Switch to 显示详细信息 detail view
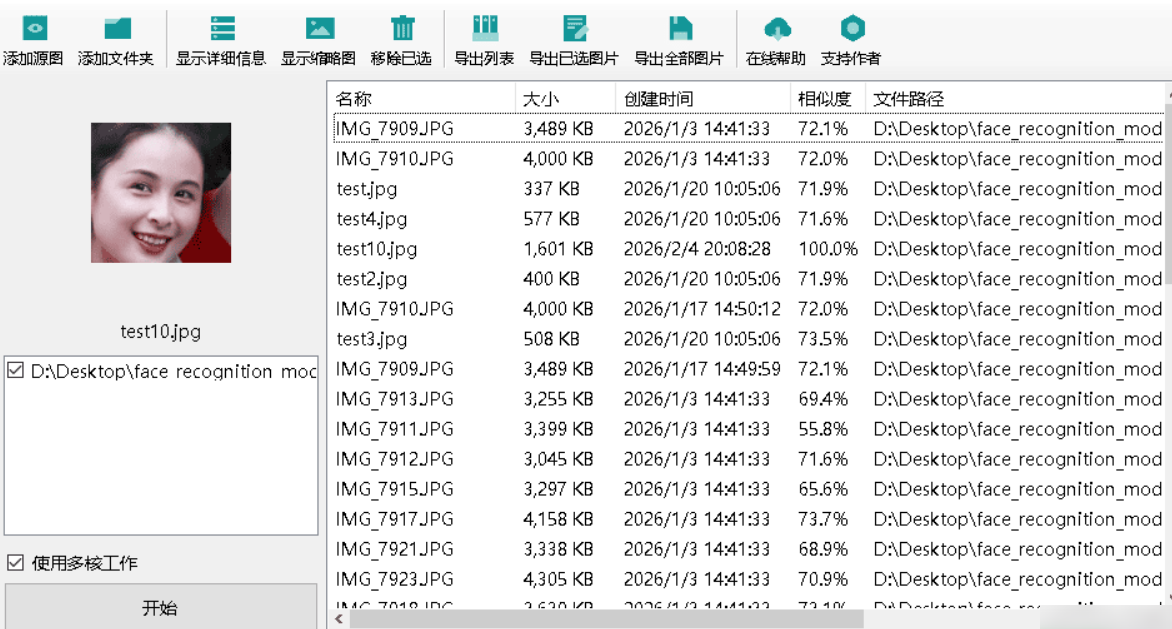 pyautogui.click(x=222, y=28)
